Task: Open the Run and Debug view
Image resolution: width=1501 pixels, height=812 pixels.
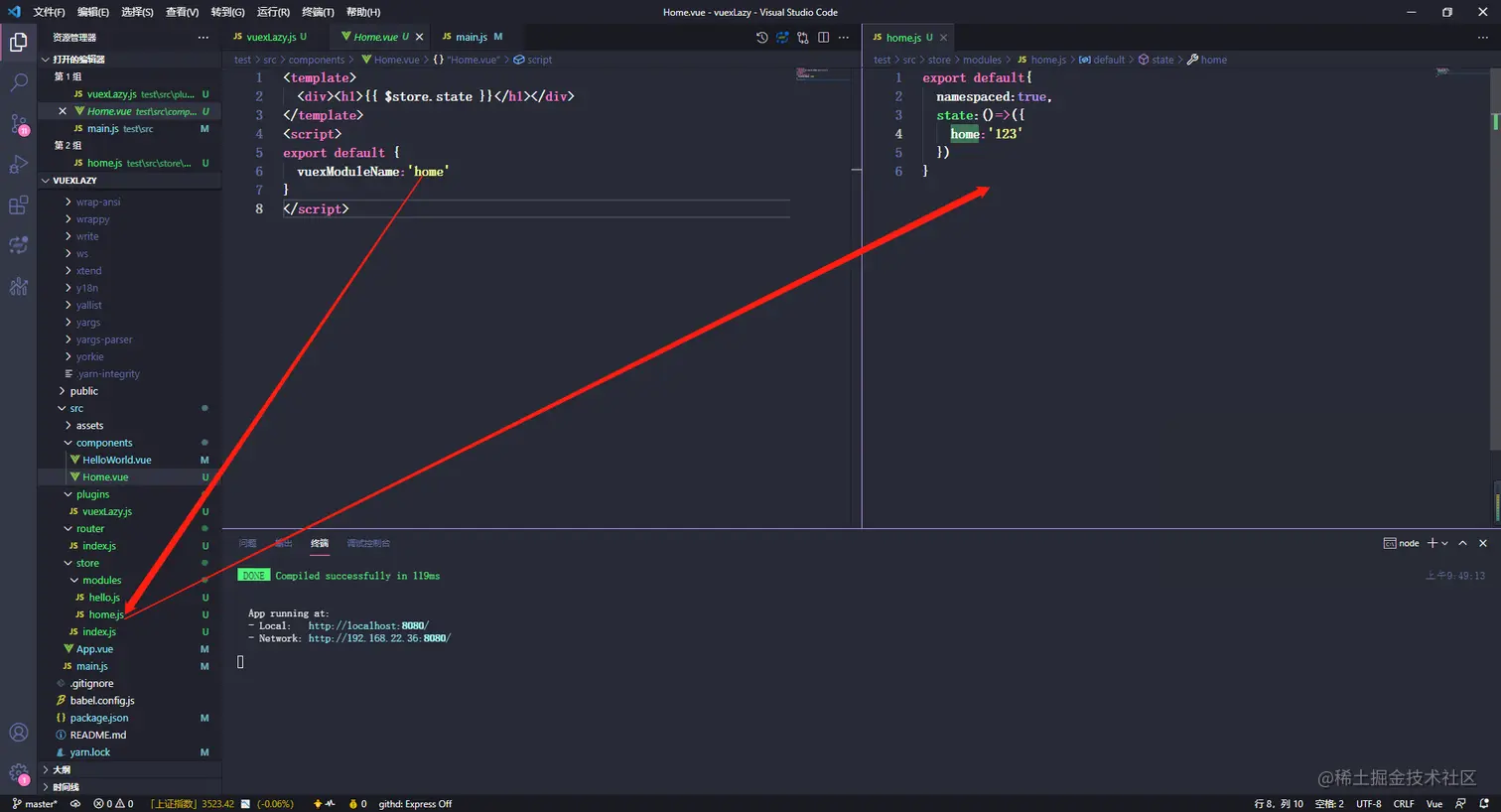Action: 18,165
